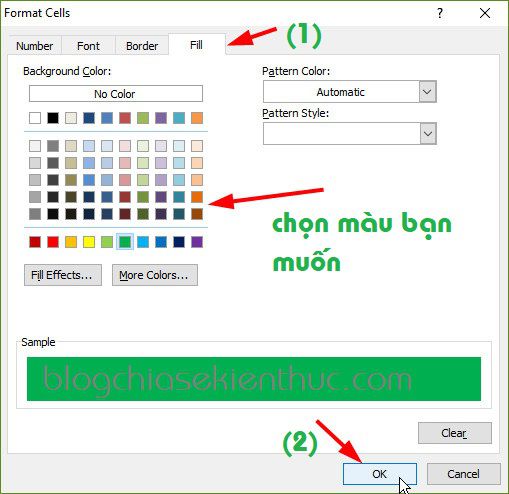The image size is (509, 494).
Task: Go to the Border tab
Action: (x=142, y=46)
